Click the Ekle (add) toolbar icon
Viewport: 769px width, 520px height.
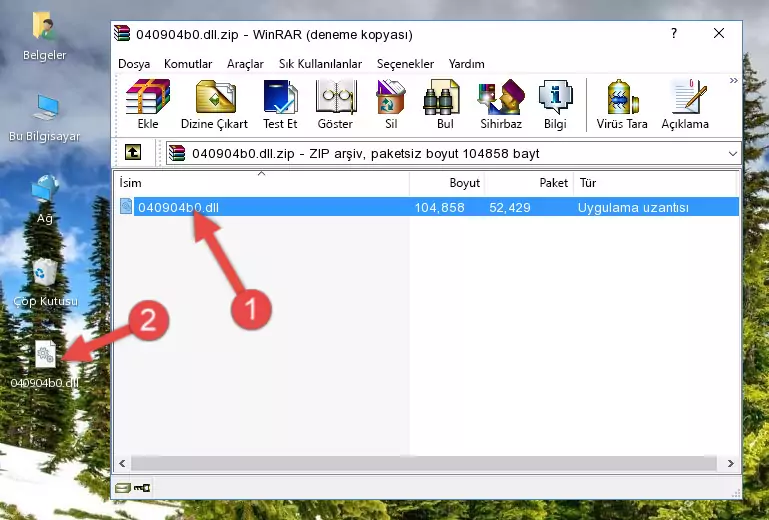tap(148, 104)
